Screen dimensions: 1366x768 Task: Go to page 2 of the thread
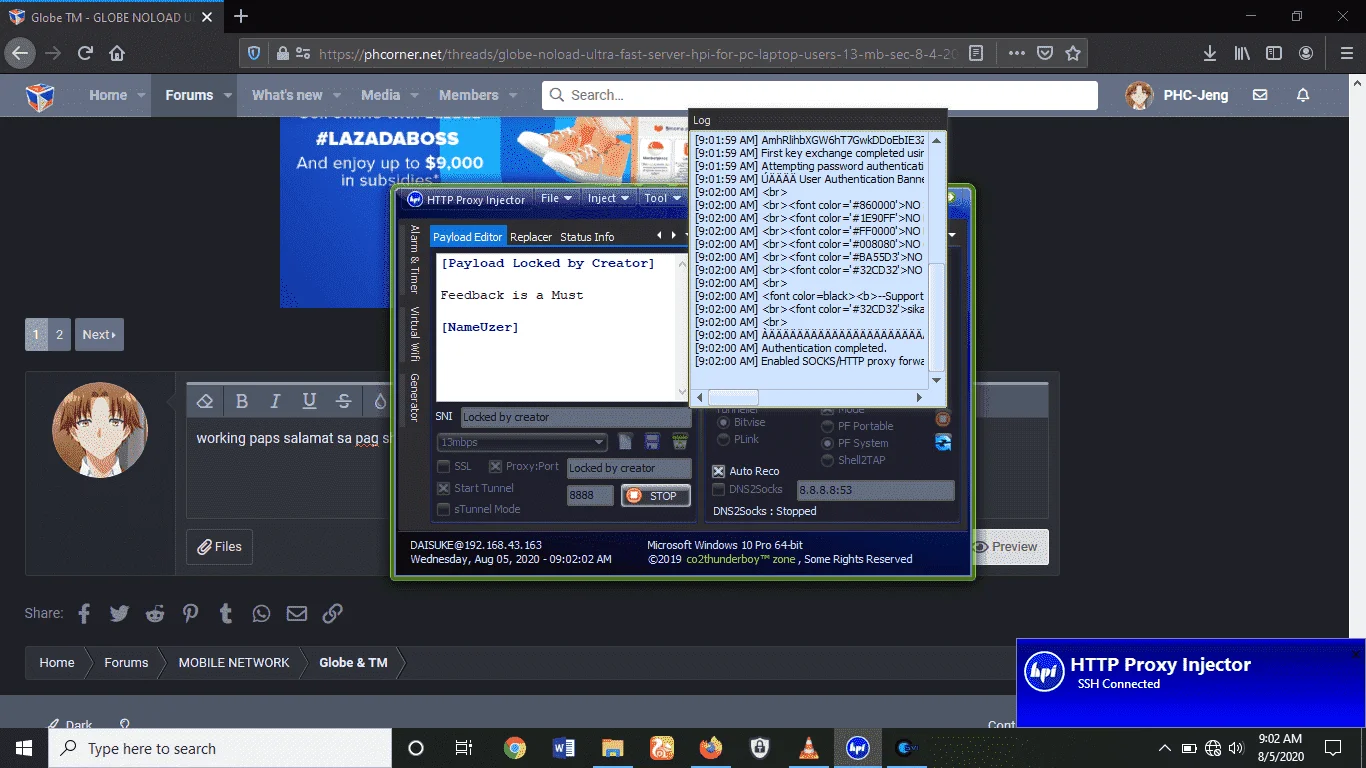coord(60,335)
